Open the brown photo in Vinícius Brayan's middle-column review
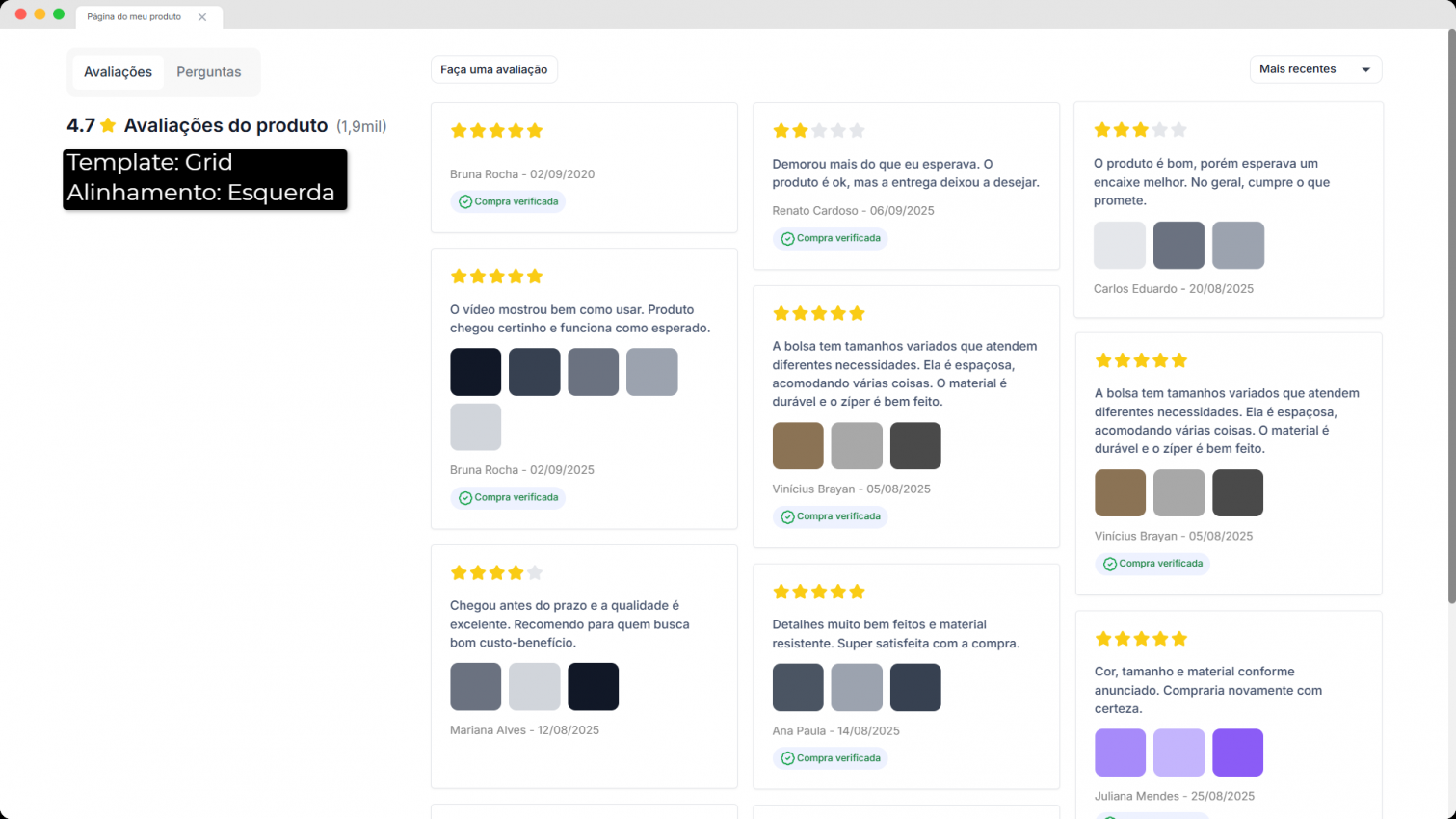The height and width of the screenshot is (819, 1456). coord(798,446)
